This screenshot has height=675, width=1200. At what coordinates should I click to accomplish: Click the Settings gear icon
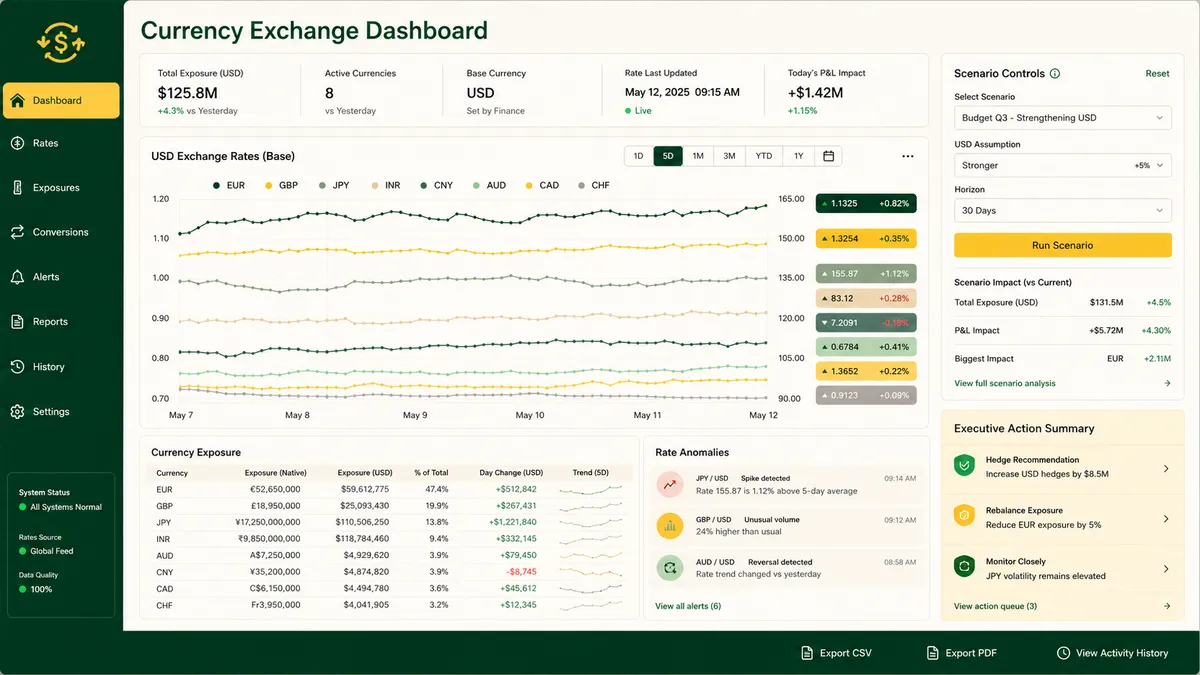click(17, 412)
